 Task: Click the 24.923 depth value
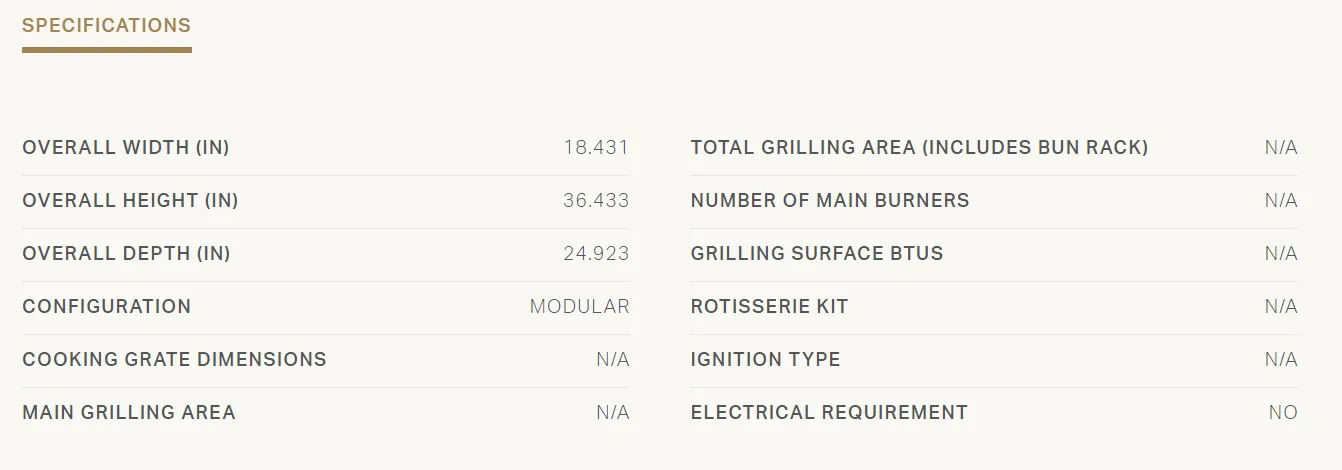[596, 254]
